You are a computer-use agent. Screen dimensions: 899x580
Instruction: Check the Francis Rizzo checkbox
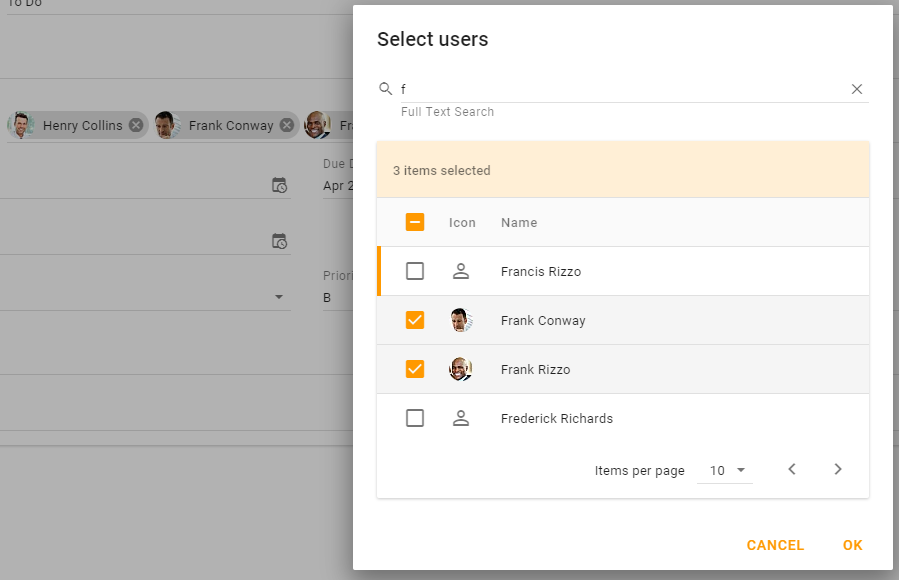415,271
